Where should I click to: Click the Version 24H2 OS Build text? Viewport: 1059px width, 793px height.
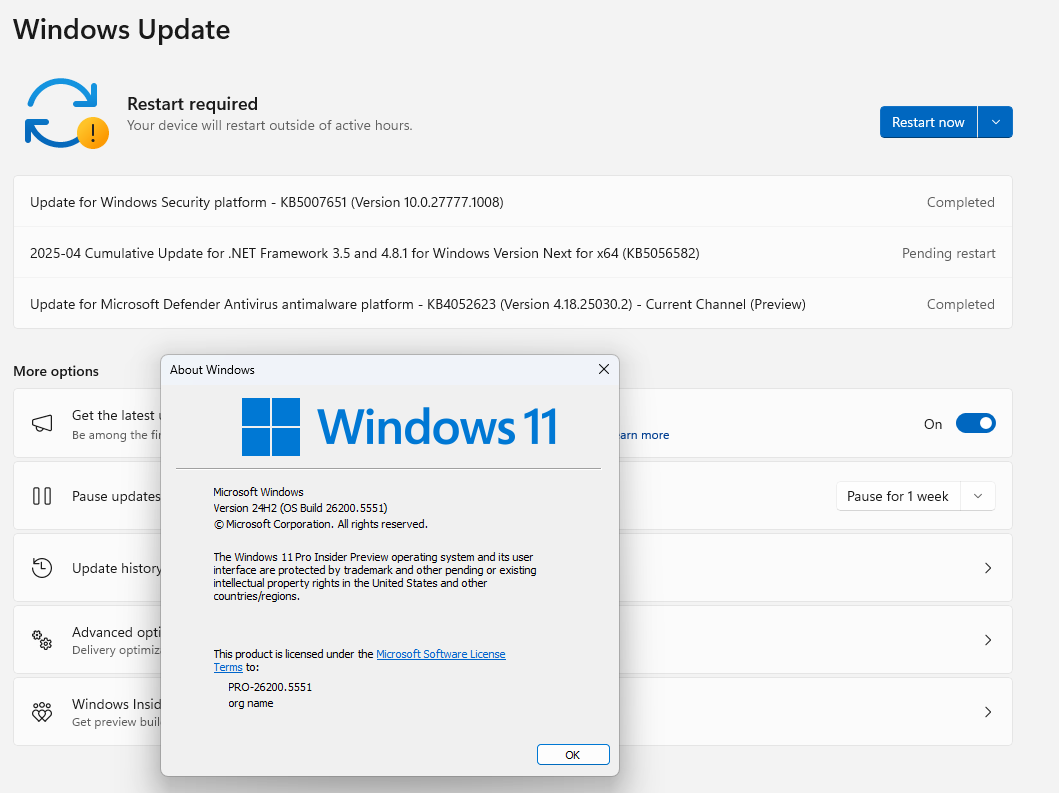[x=300, y=508]
